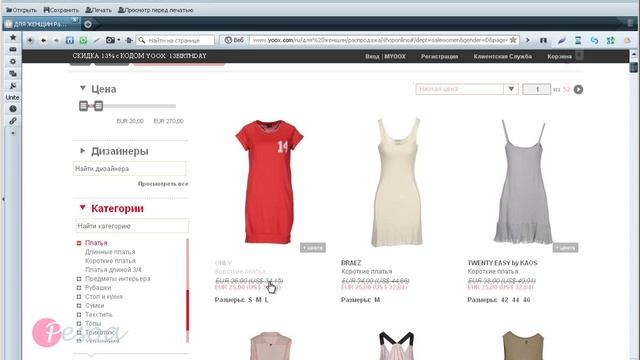Click the feather Notes toolbar icon

point(562,40)
